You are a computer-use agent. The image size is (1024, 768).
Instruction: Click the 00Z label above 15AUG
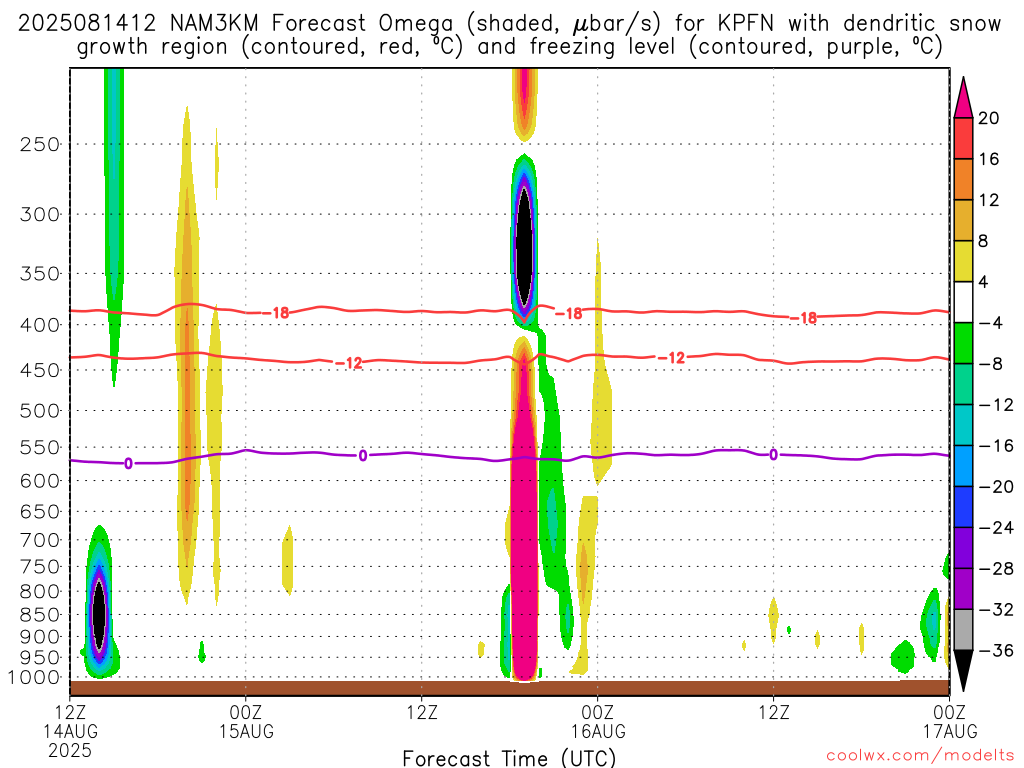click(x=246, y=711)
